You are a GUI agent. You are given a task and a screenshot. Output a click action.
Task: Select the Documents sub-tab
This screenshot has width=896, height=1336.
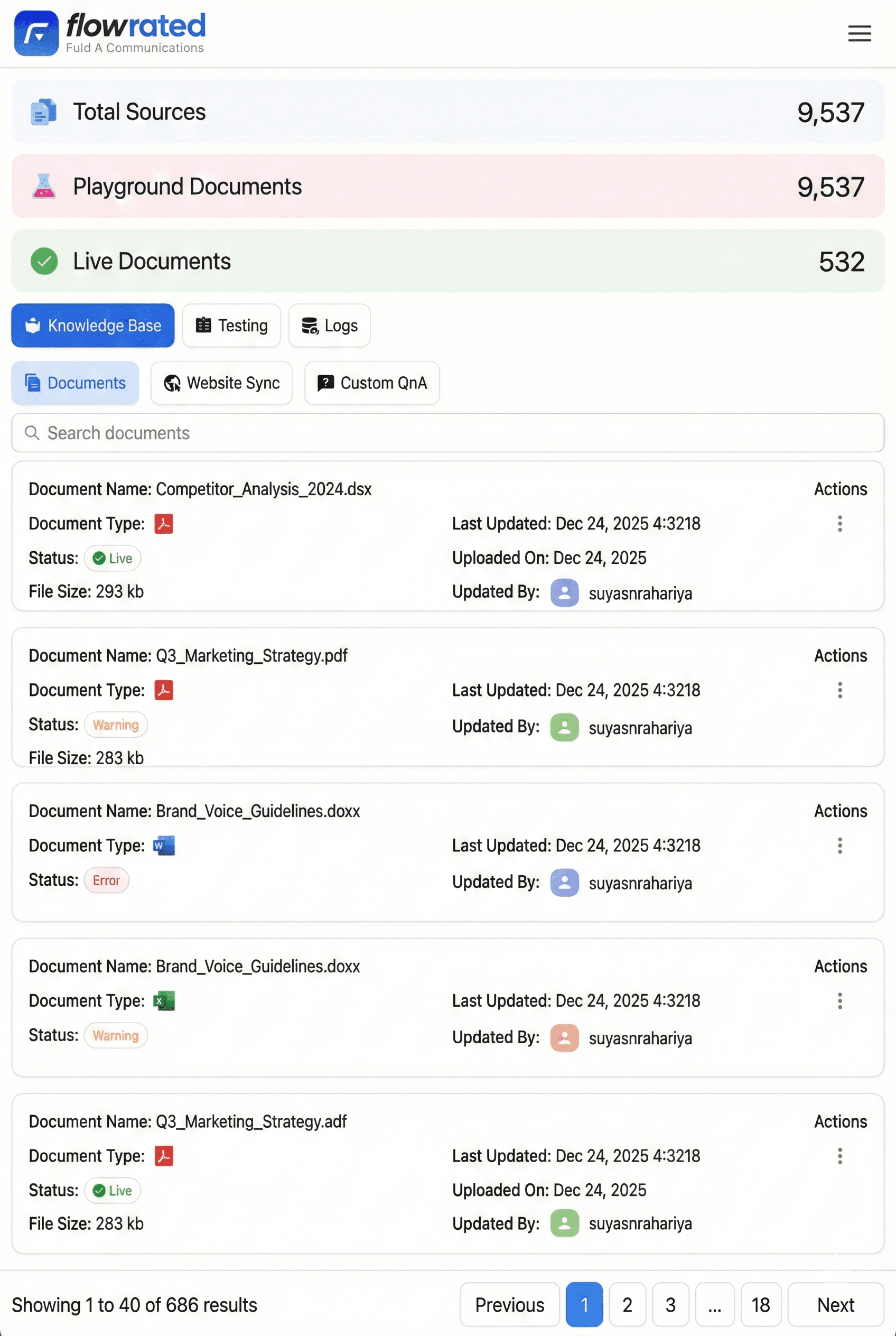pos(75,383)
